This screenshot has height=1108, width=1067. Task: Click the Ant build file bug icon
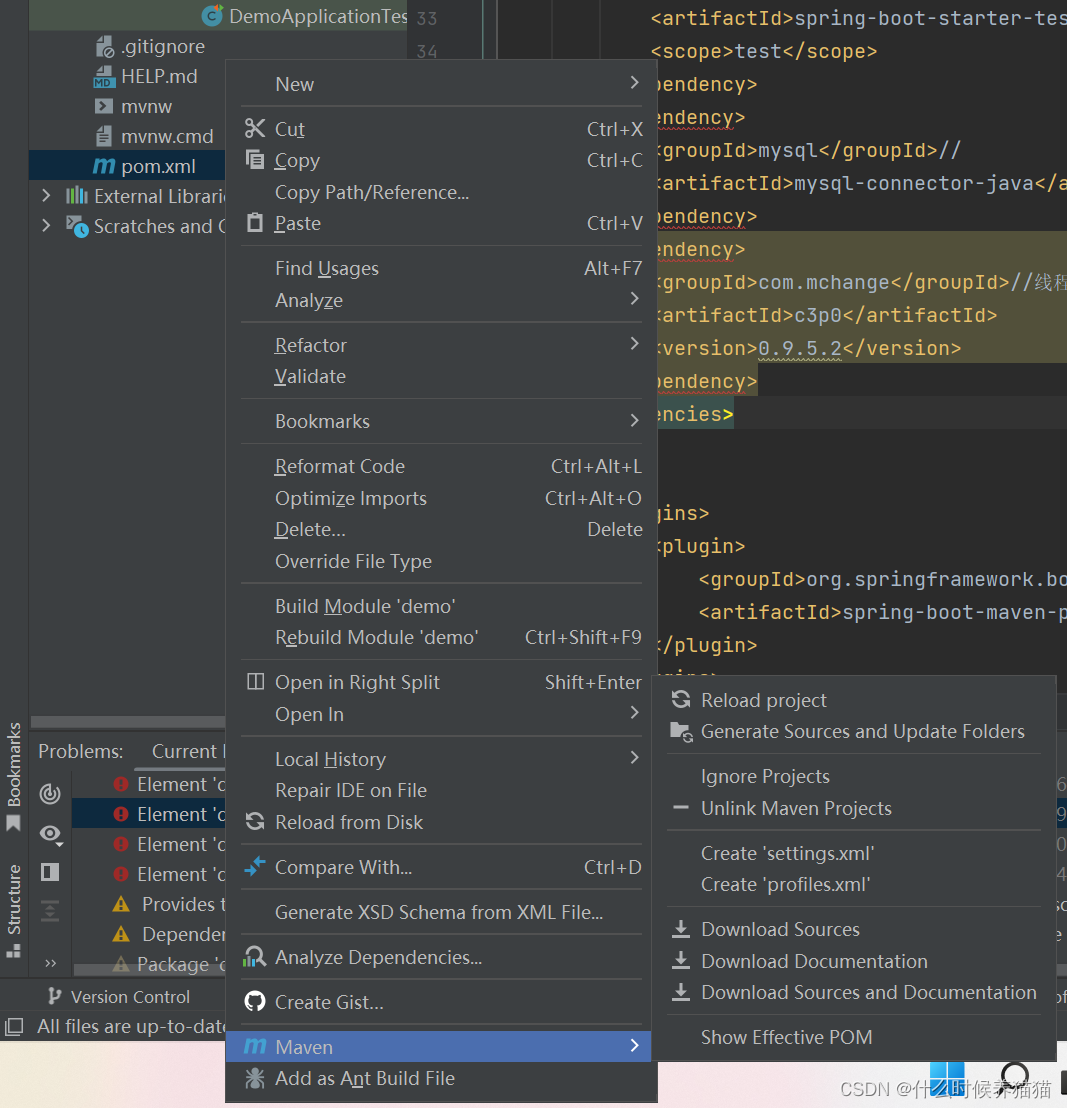click(x=255, y=1078)
